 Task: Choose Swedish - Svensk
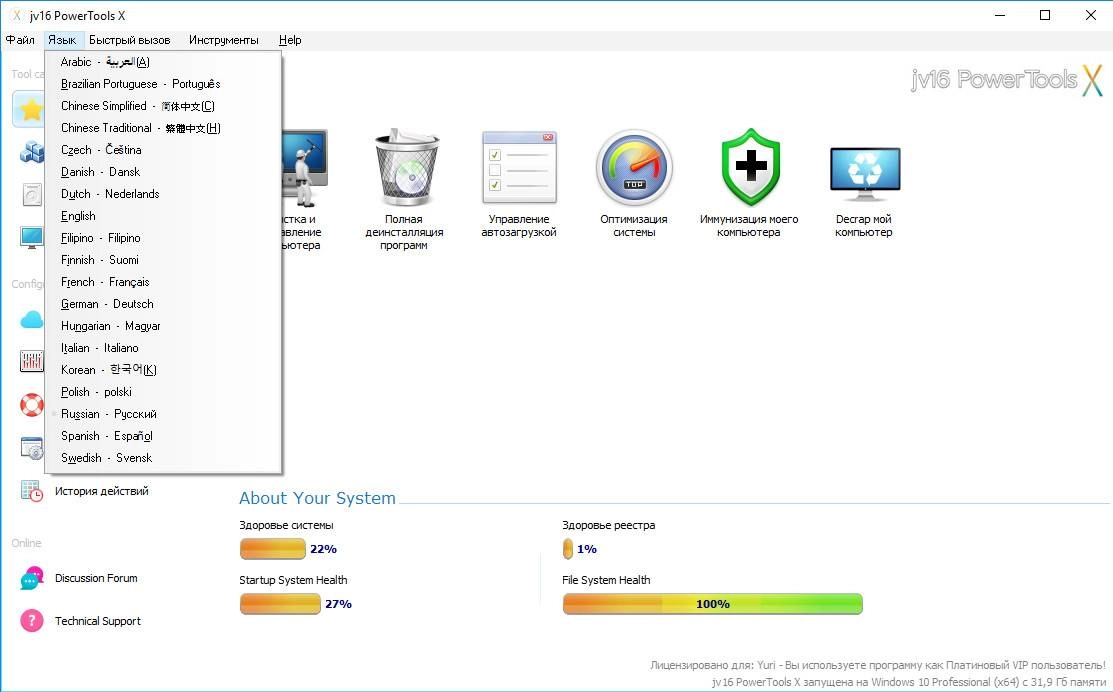(163, 458)
